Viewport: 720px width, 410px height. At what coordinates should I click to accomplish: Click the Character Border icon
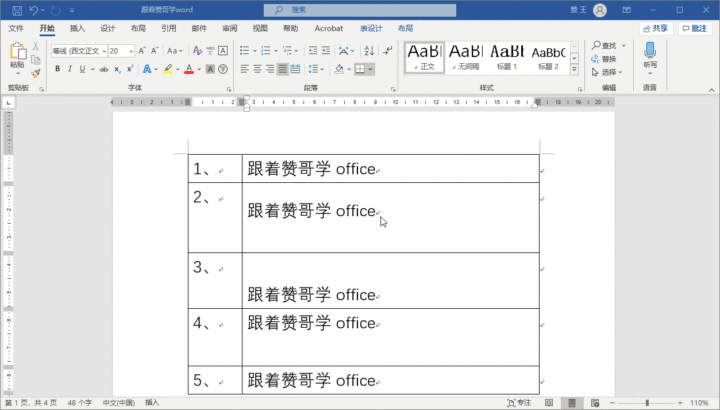coord(223,51)
